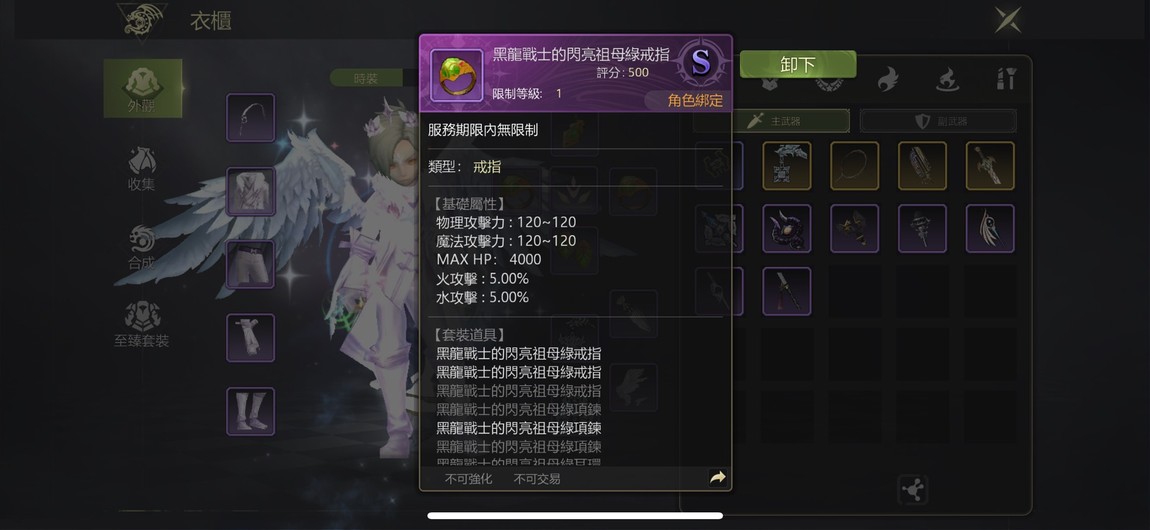Image resolution: width=1150 pixels, height=530 pixels.
Task: Choose the gold-framed racket weapon skin
Action: click(x=854, y=166)
